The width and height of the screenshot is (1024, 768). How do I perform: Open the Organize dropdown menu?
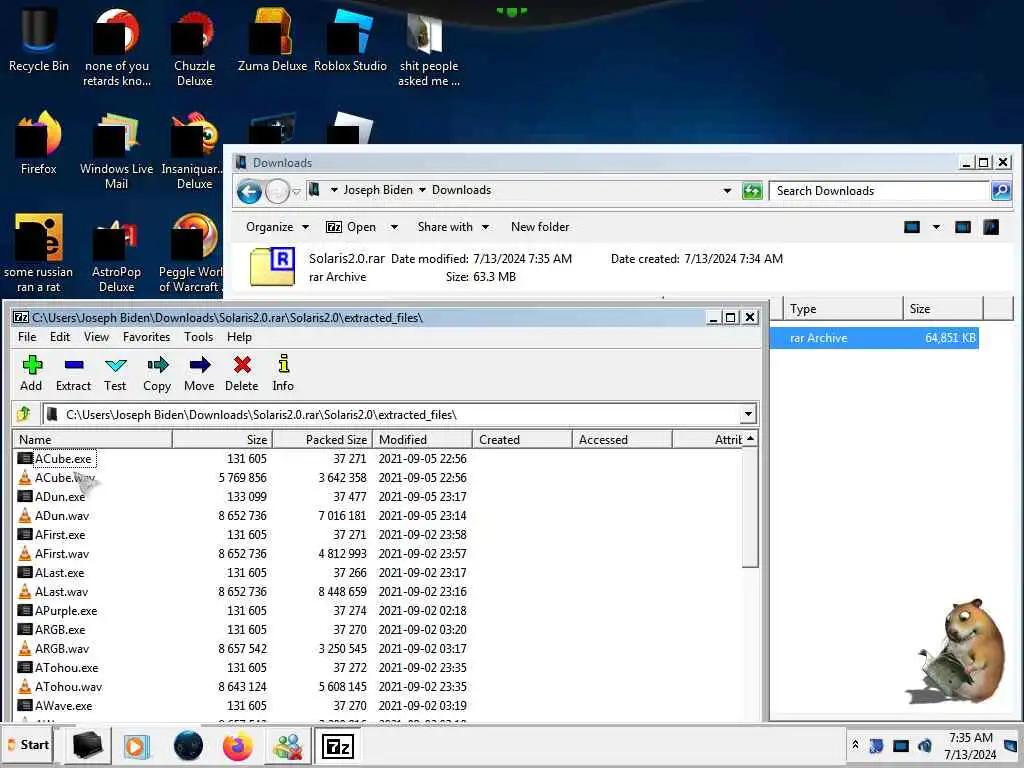(277, 227)
